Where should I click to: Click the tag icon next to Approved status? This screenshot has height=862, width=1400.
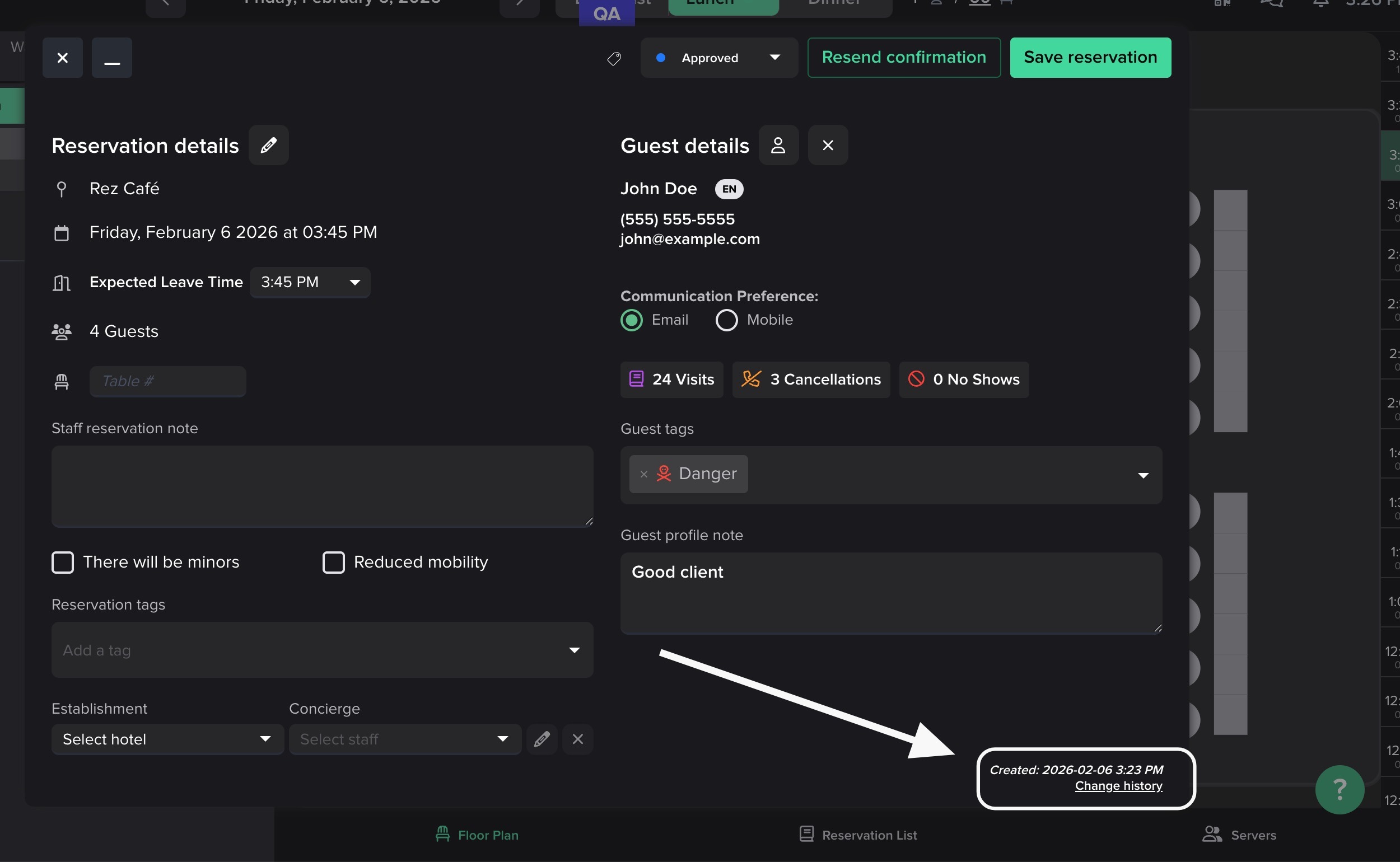tap(614, 58)
